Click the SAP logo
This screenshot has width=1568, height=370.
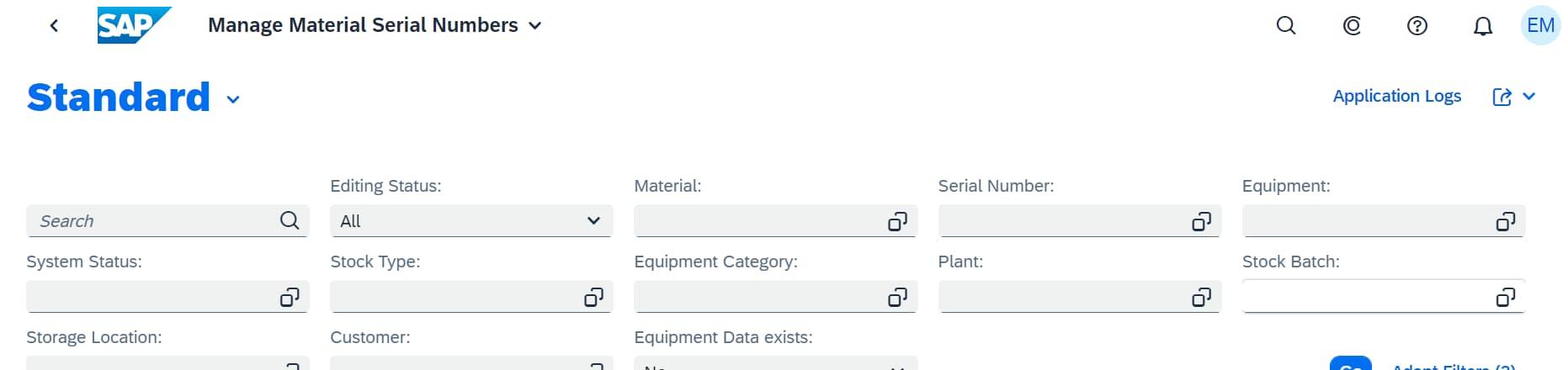(x=133, y=25)
